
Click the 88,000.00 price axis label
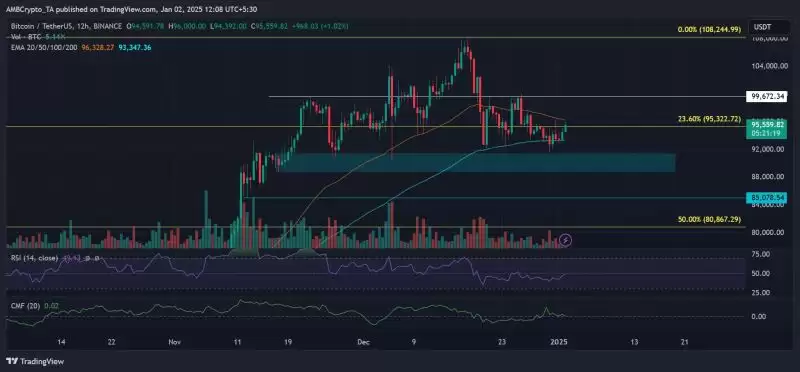767,177
